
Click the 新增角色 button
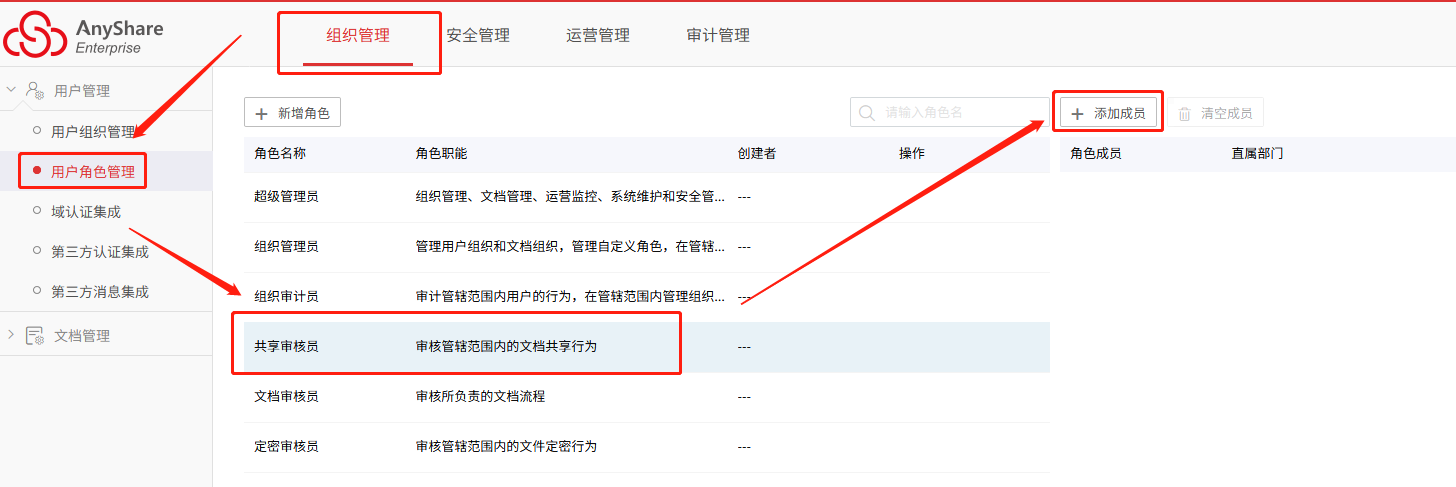coord(293,113)
